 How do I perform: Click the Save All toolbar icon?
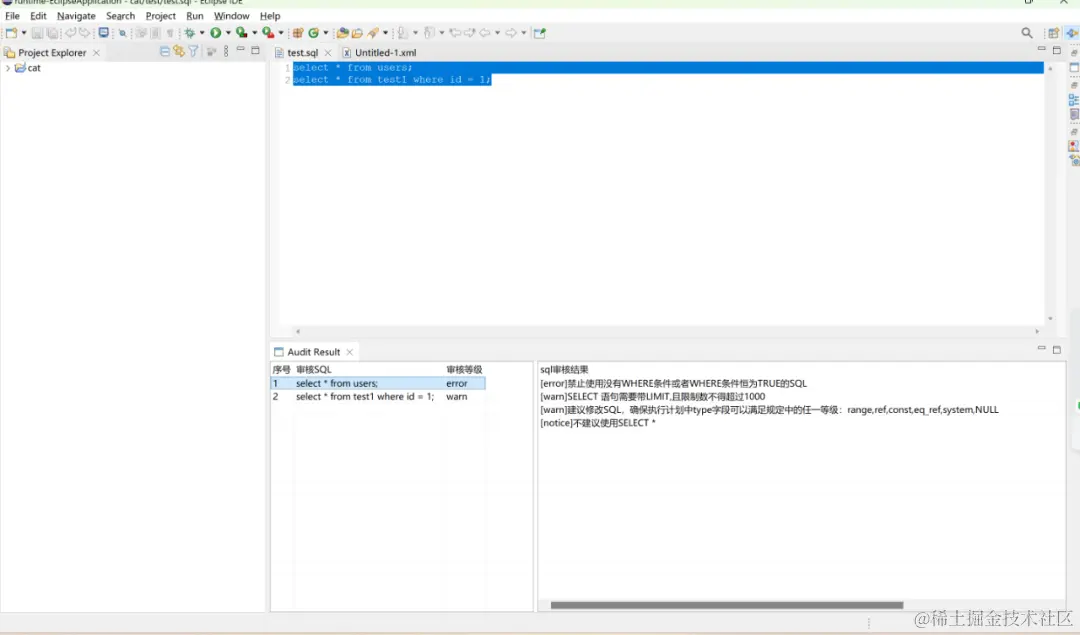52,32
